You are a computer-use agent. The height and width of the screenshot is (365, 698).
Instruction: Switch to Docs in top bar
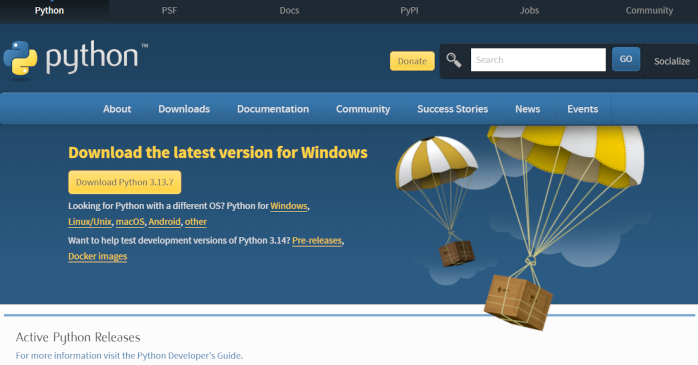click(x=289, y=11)
